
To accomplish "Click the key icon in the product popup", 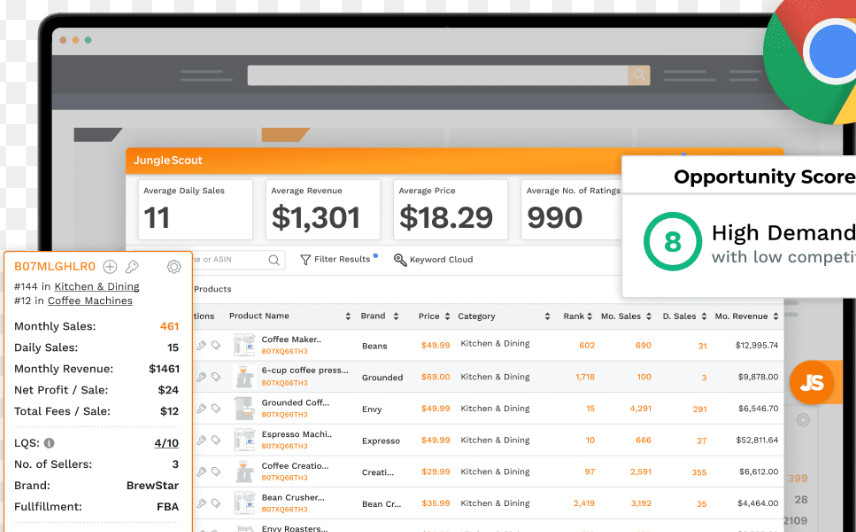I will tap(131, 267).
